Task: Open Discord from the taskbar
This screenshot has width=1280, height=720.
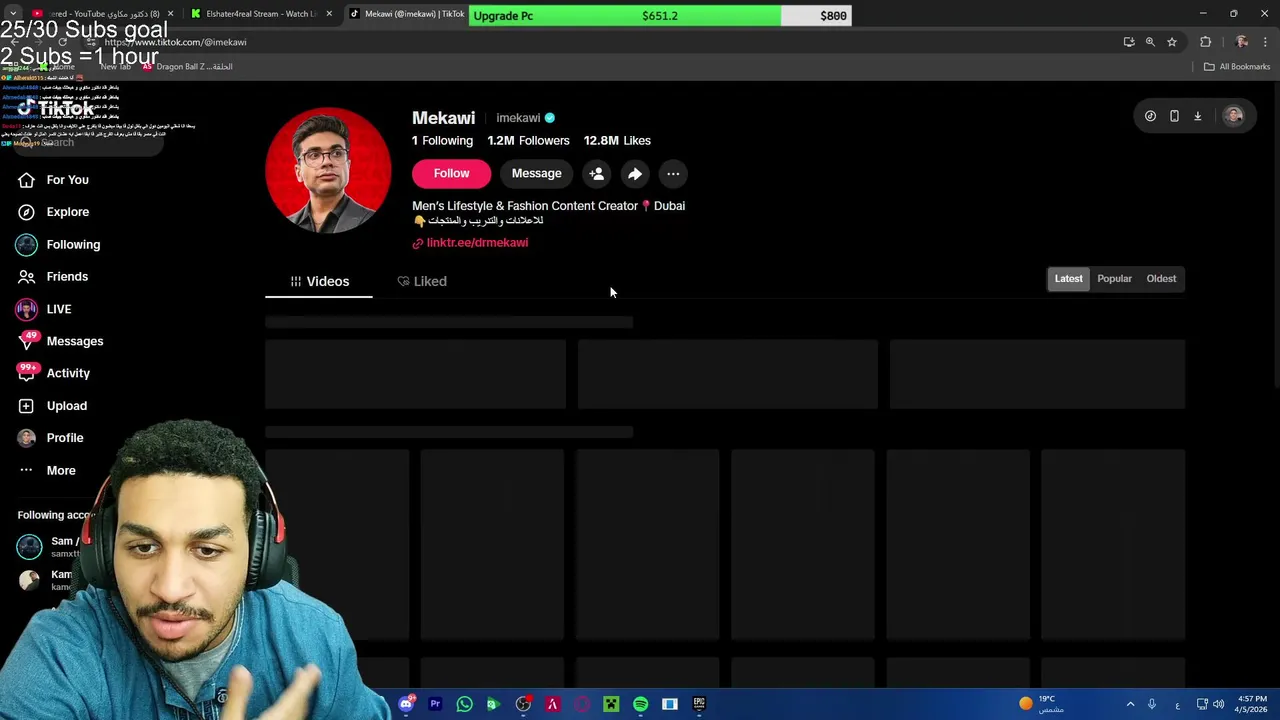Action: pyautogui.click(x=406, y=704)
